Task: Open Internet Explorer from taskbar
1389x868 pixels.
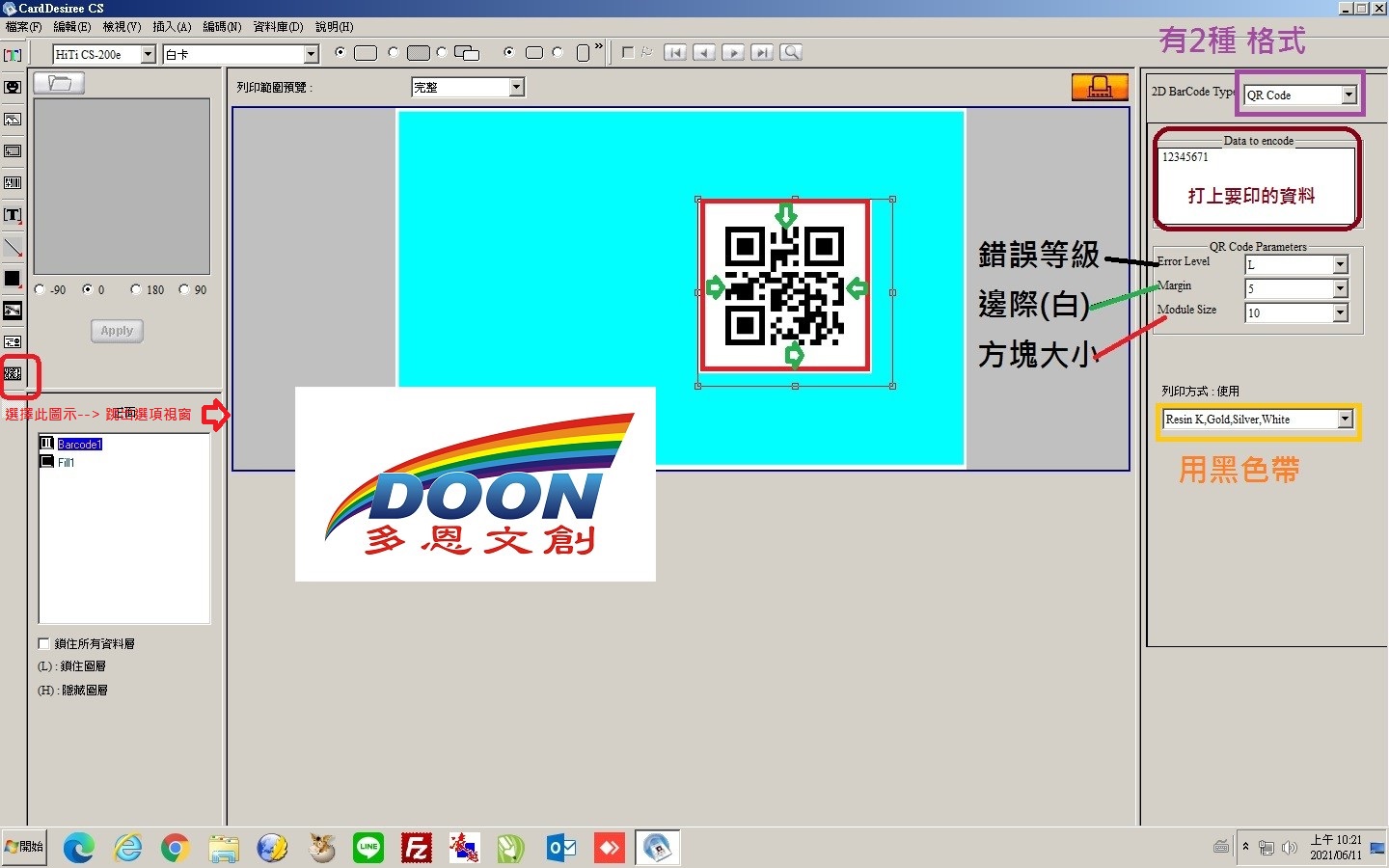Action: pos(127,848)
